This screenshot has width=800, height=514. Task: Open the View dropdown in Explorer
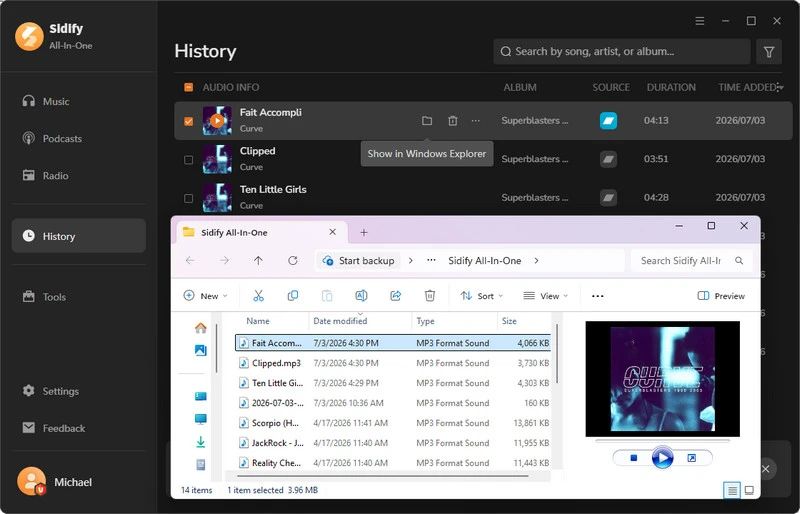click(545, 296)
